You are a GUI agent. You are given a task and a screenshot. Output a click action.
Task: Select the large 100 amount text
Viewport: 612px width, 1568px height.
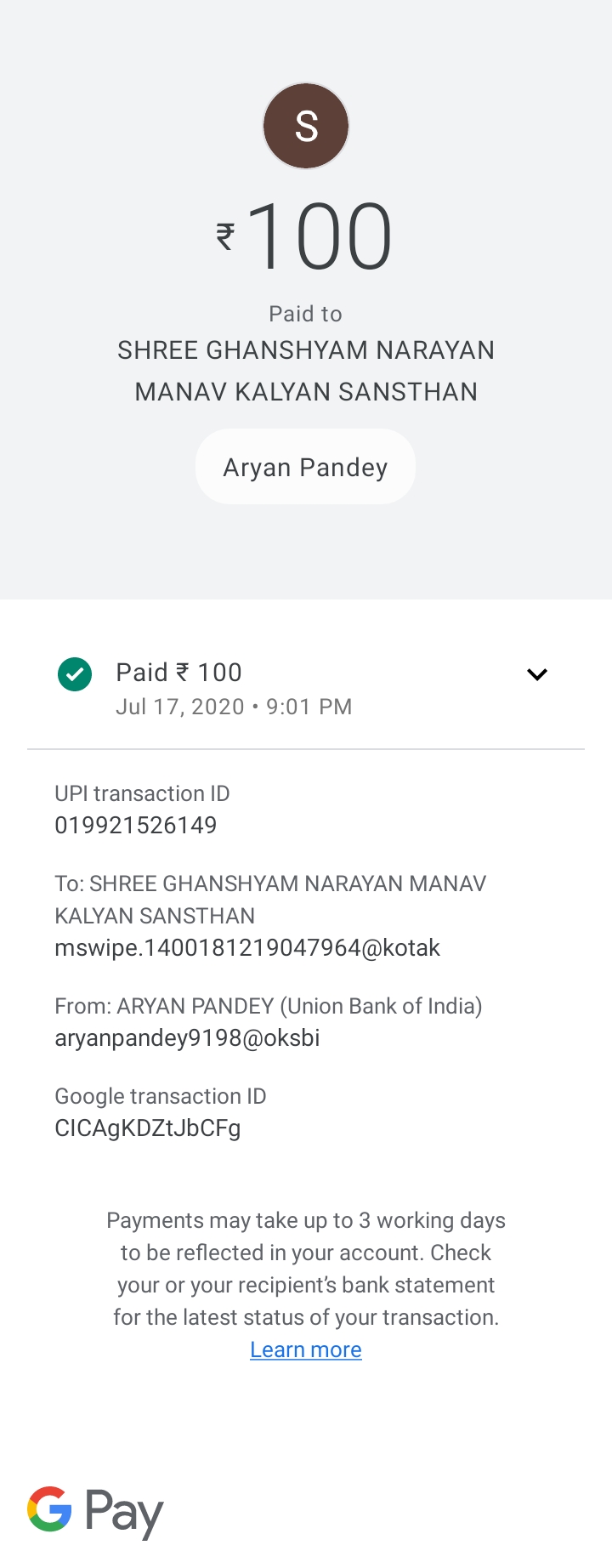click(320, 236)
